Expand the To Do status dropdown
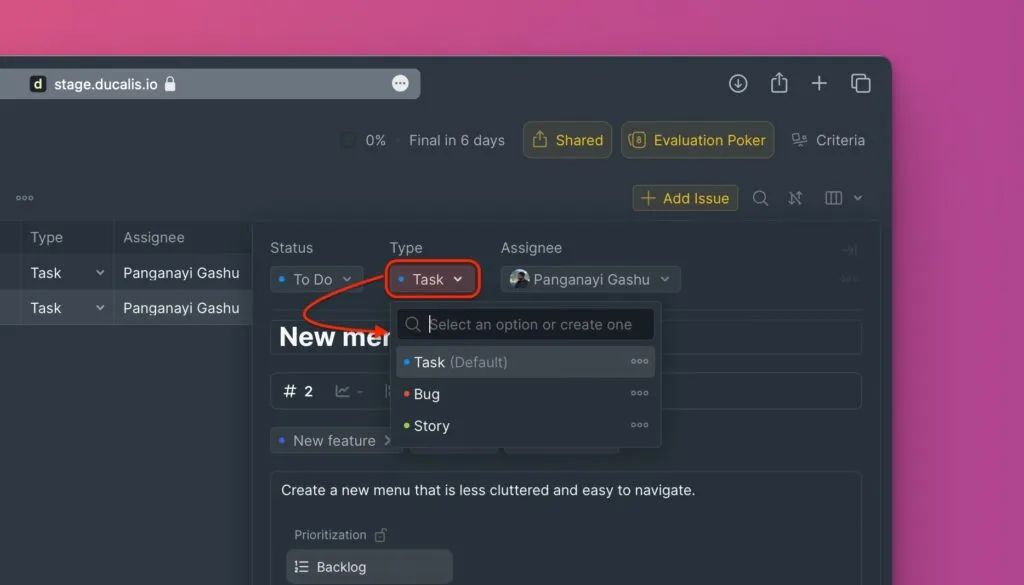Image resolution: width=1024 pixels, height=585 pixels. 316,280
